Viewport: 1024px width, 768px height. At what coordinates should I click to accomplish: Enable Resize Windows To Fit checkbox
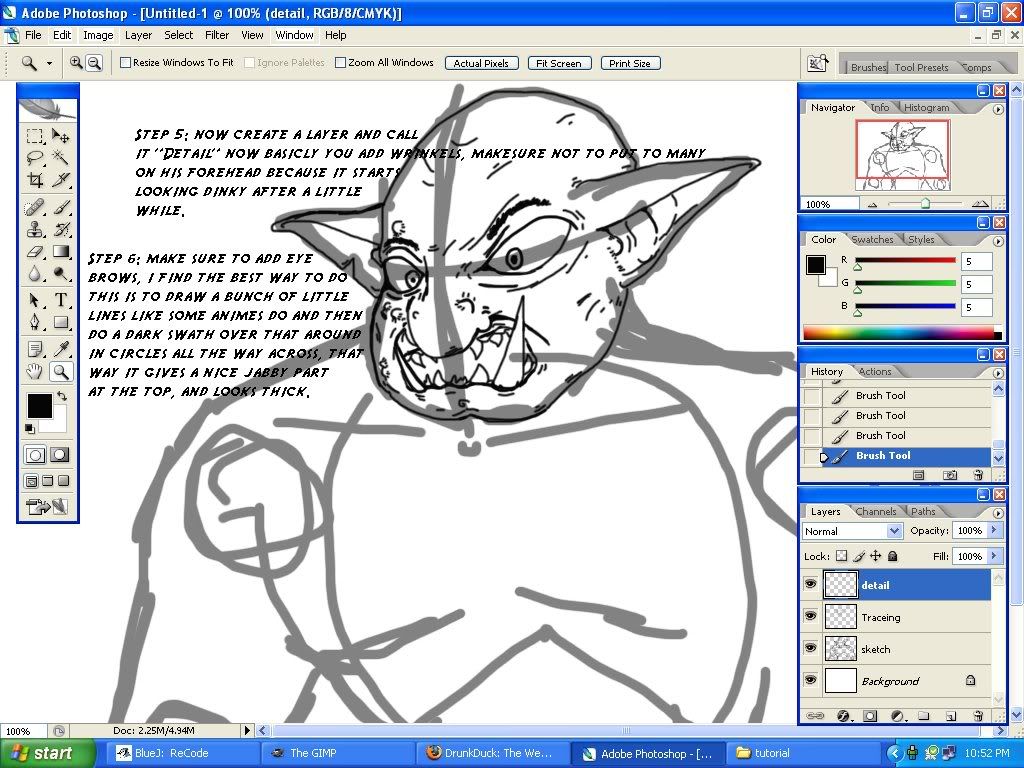[x=125, y=63]
